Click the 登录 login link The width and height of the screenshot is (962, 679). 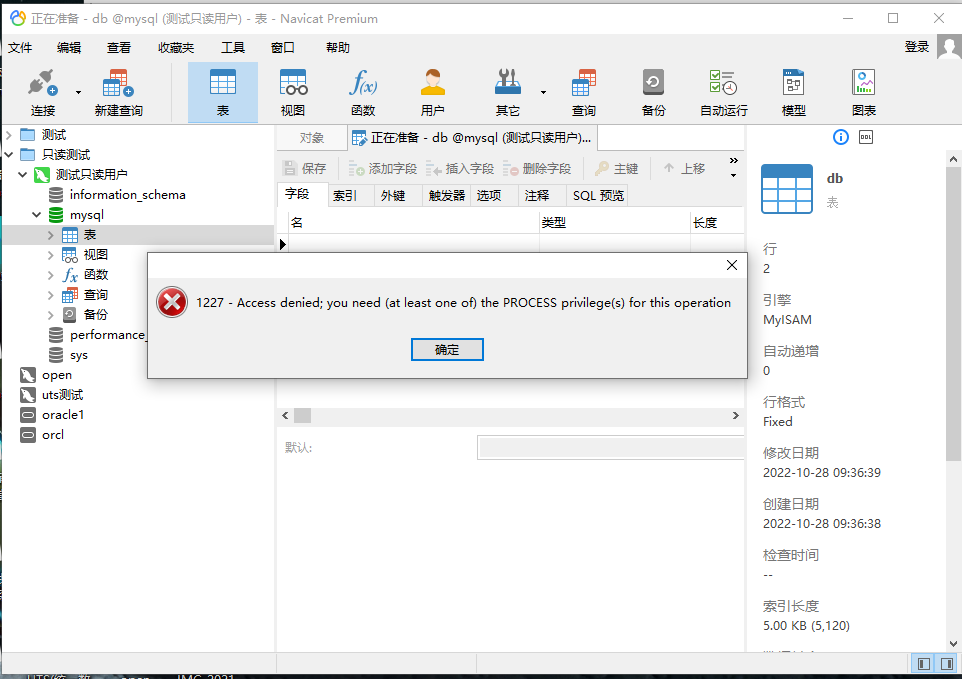[917, 47]
